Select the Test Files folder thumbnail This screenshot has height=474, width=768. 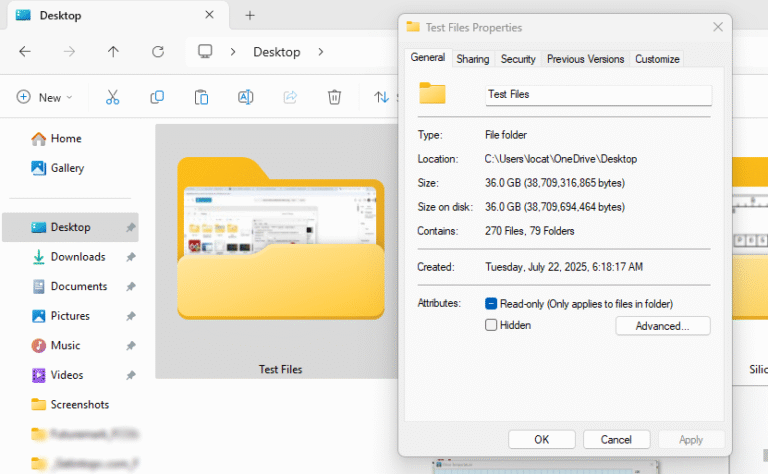point(281,238)
